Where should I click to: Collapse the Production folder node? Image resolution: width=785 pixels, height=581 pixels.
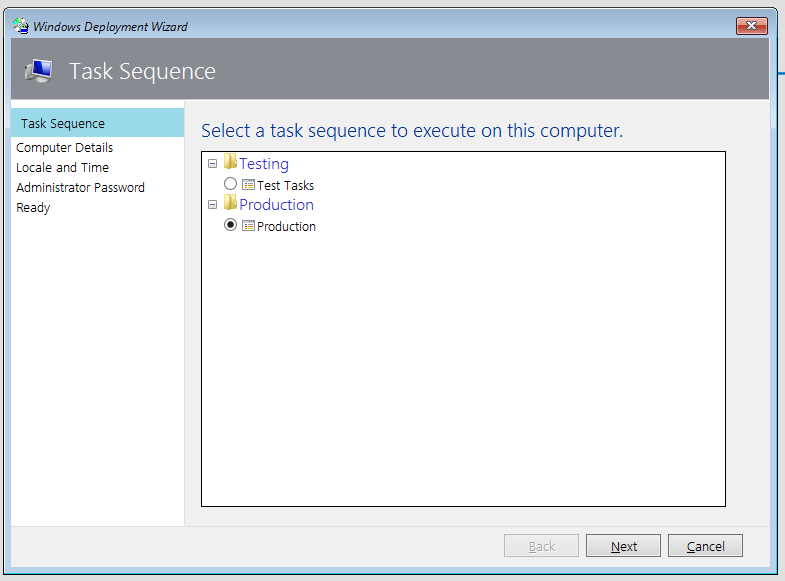pos(212,205)
